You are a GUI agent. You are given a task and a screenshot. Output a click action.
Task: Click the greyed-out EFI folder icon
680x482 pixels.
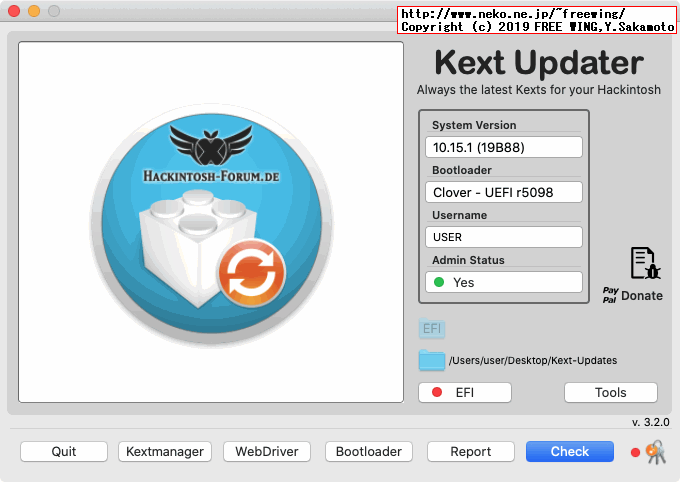pos(432,328)
